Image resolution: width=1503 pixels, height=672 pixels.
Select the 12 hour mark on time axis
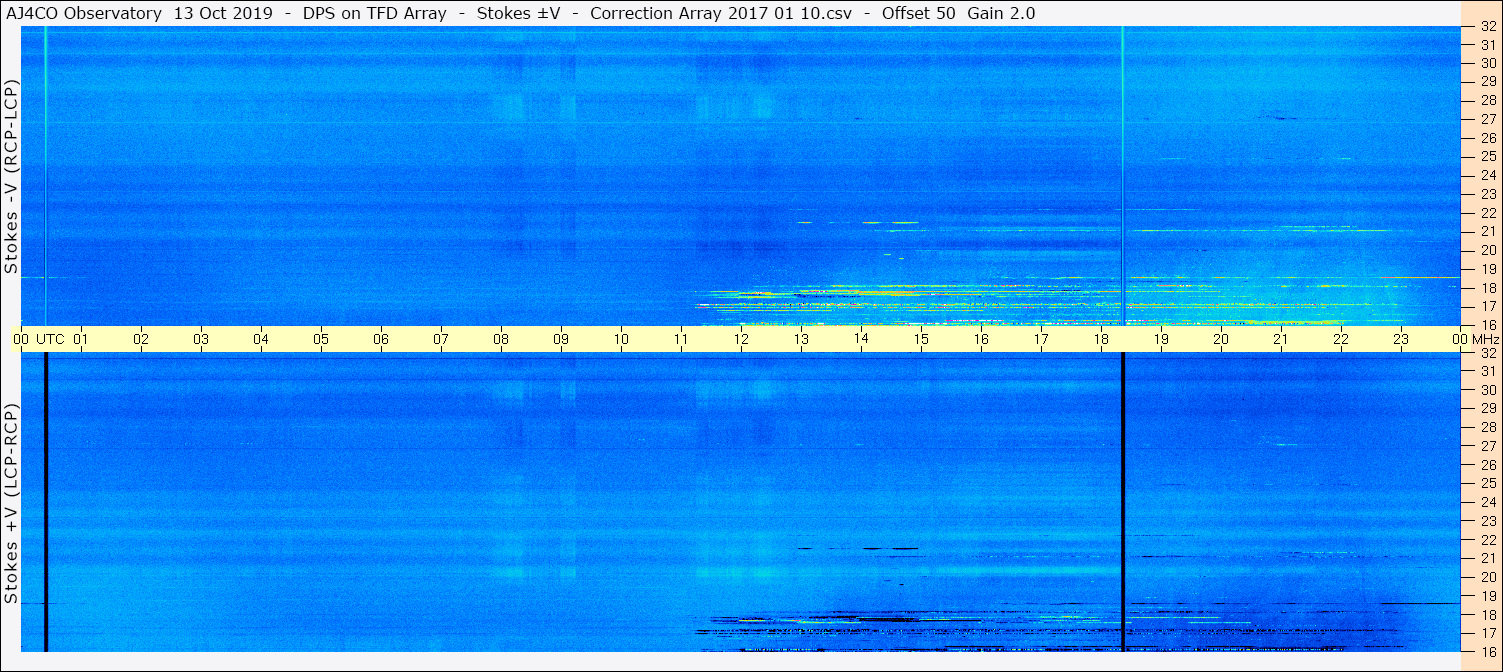click(741, 339)
